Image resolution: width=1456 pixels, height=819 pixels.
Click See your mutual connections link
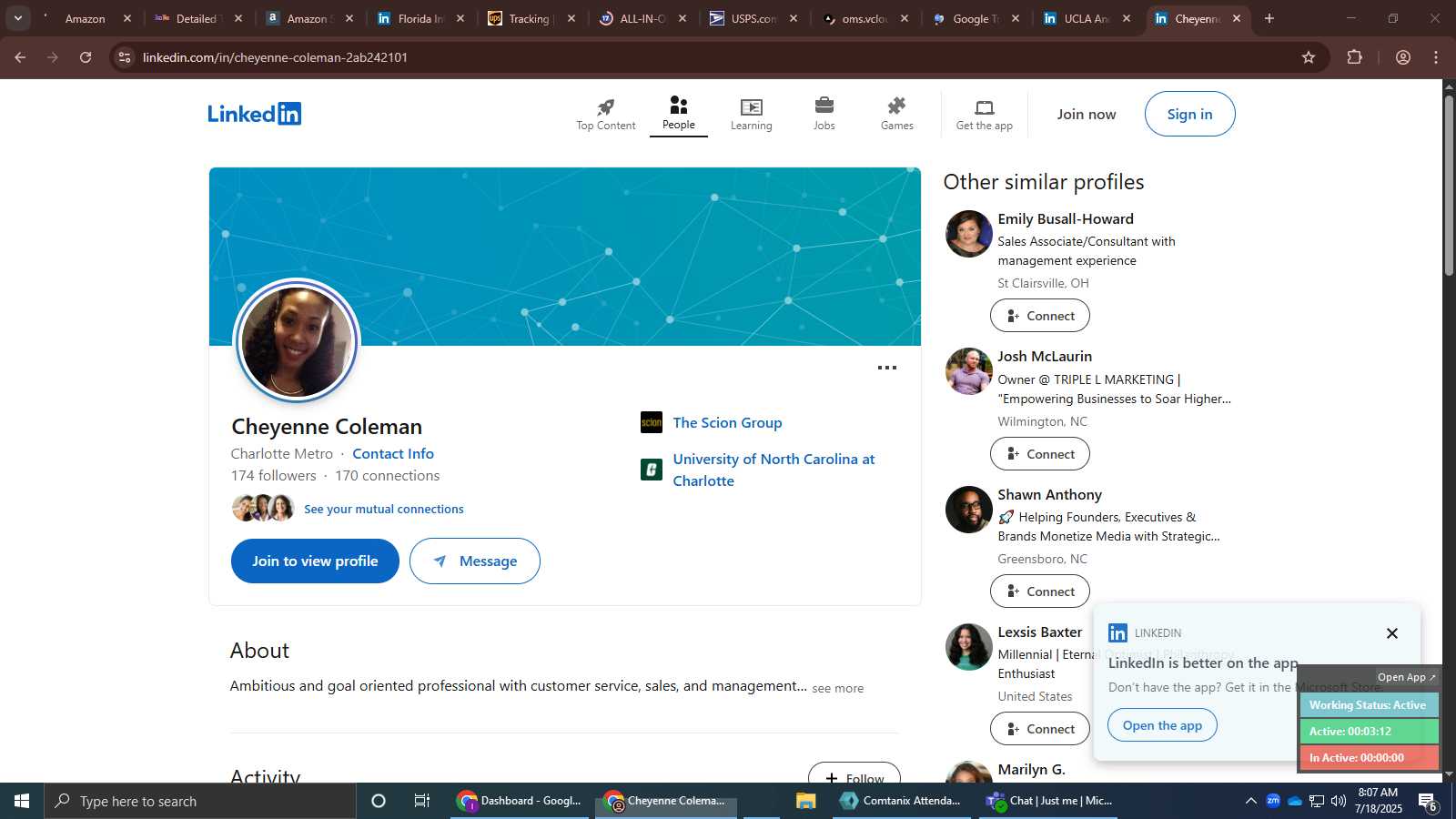click(384, 509)
